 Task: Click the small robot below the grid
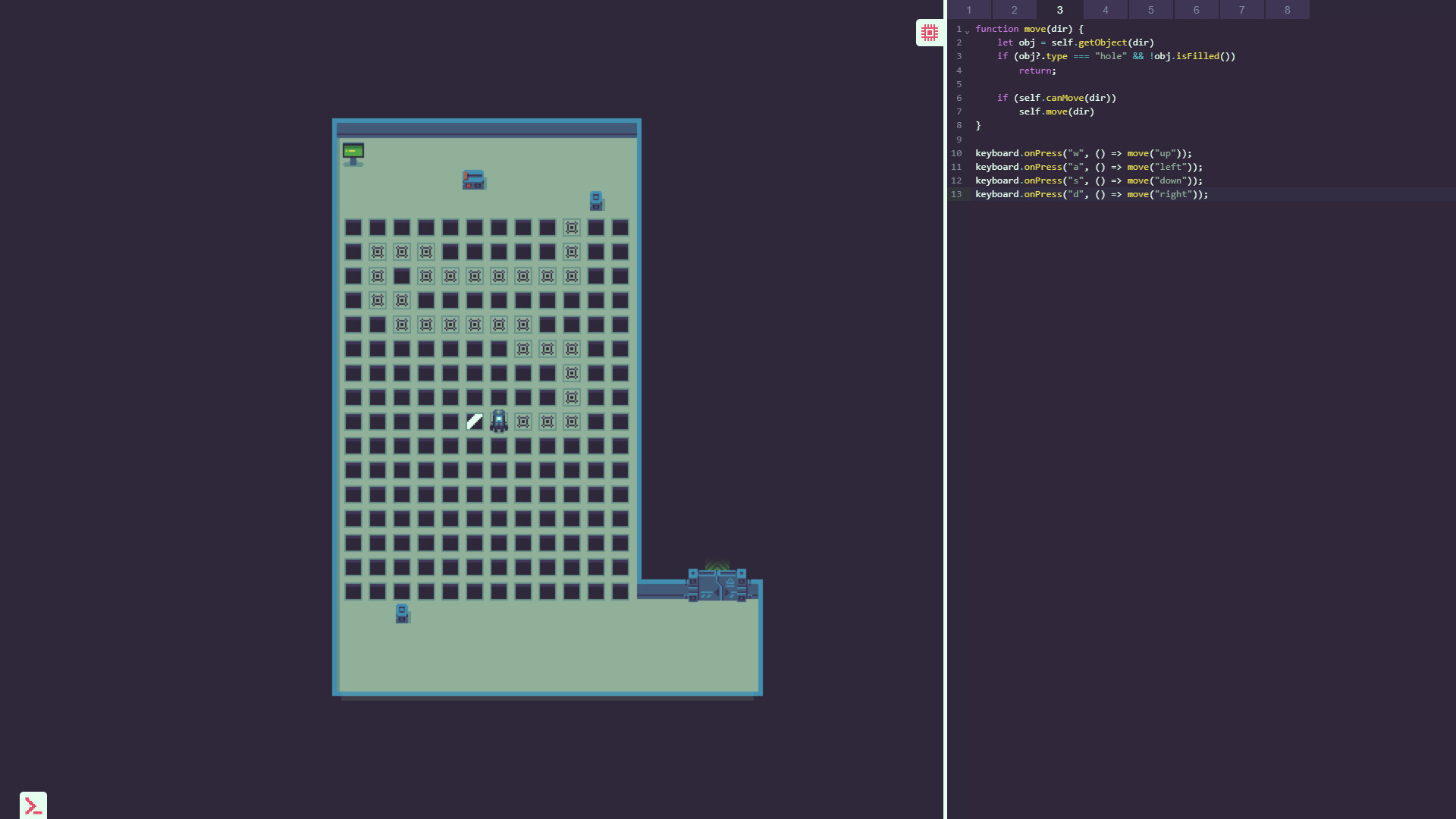402,613
